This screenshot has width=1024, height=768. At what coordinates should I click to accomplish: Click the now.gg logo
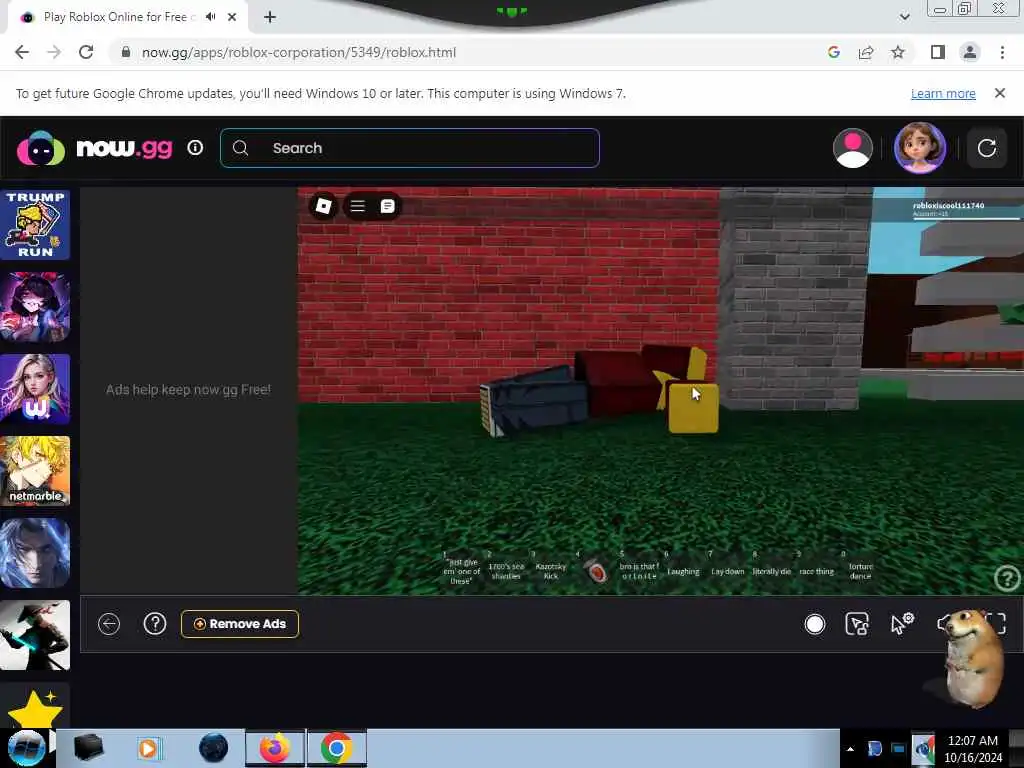(95, 148)
